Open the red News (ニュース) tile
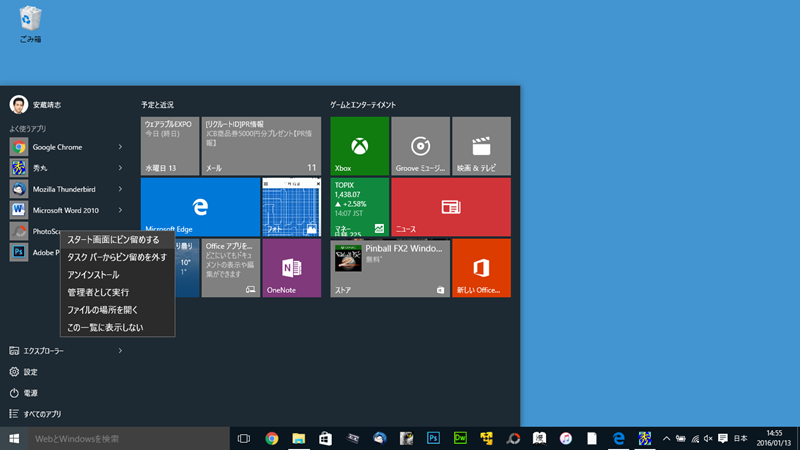 point(450,207)
